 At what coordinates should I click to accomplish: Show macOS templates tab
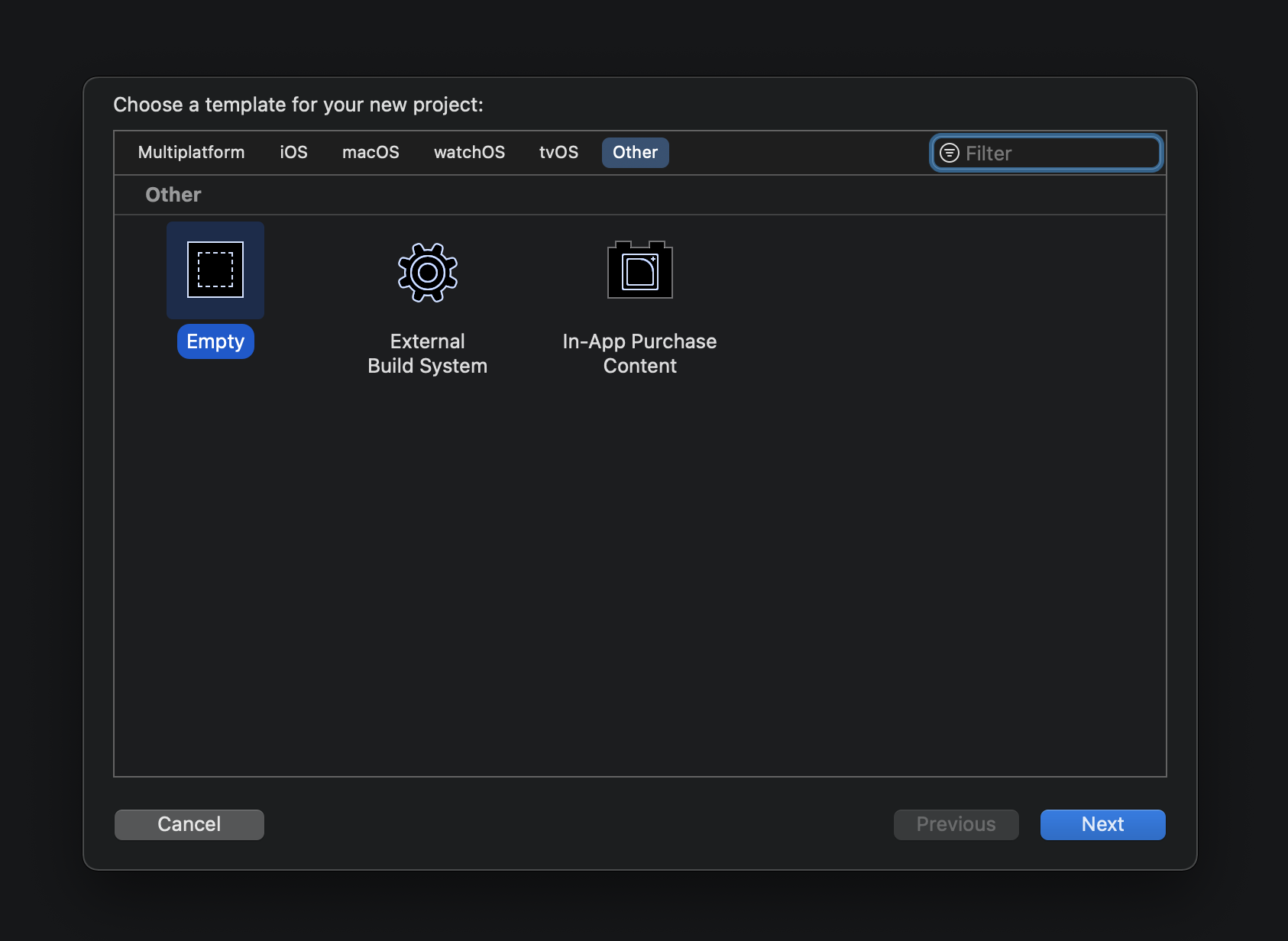tap(371, 152)
